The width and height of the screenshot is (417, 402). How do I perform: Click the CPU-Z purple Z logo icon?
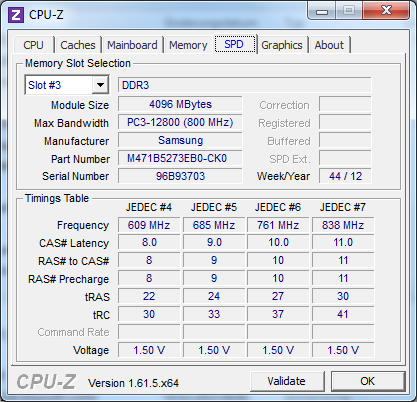[16, 15]
